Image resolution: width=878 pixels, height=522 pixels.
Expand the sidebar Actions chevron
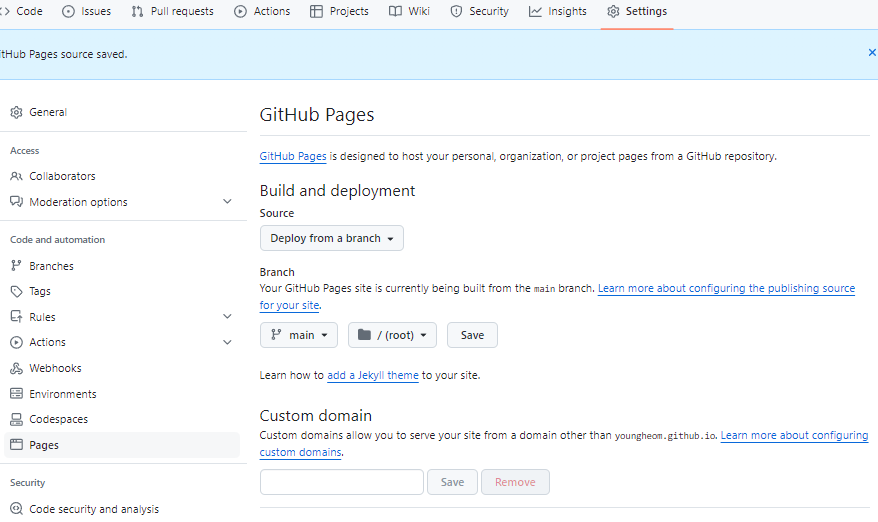click(x=227, y=342)
